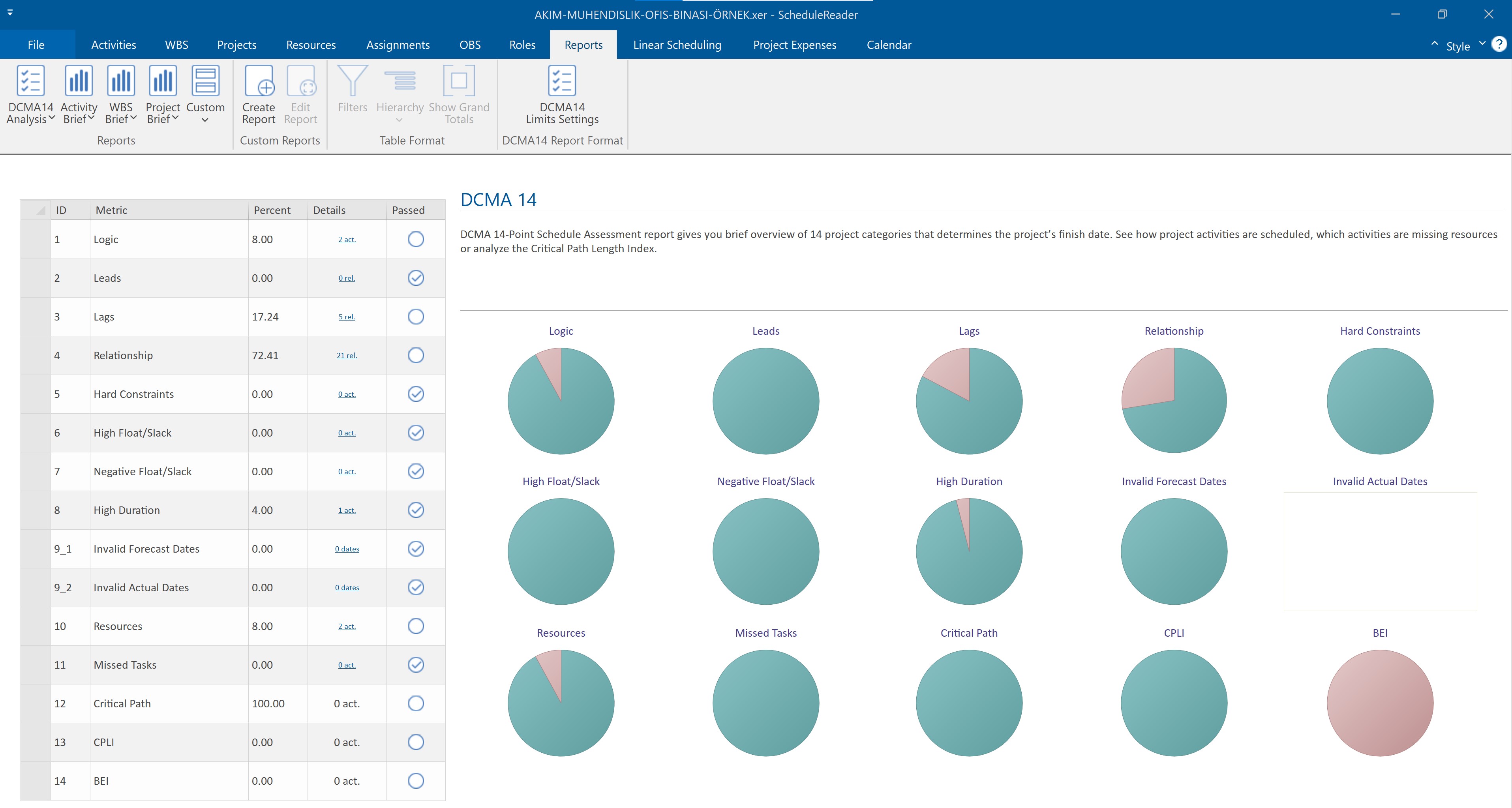Open DCMA14 Limits Settings
The width and height of the screenshot is (1512, 808).
(562, 81)
